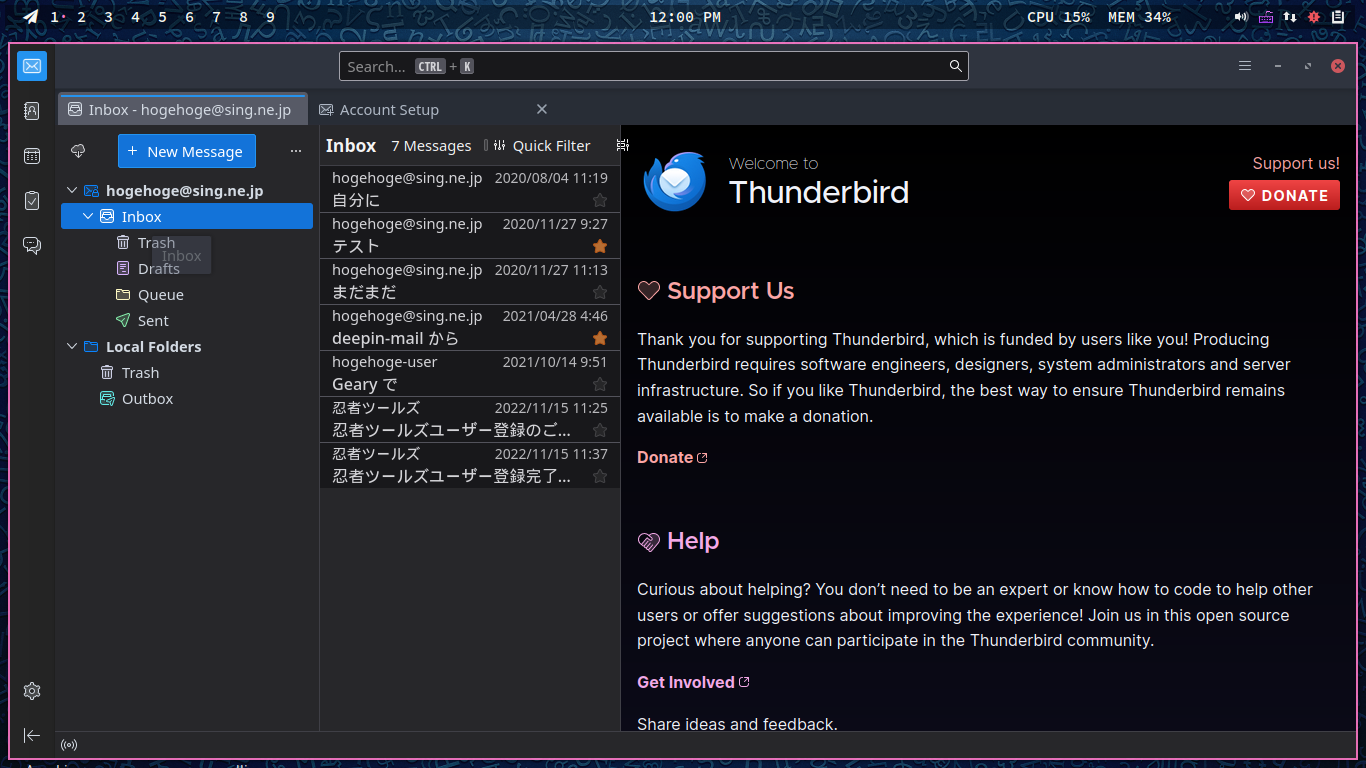
Task: Open the Chat sidebar icon
Action: (x=32, y=246)
